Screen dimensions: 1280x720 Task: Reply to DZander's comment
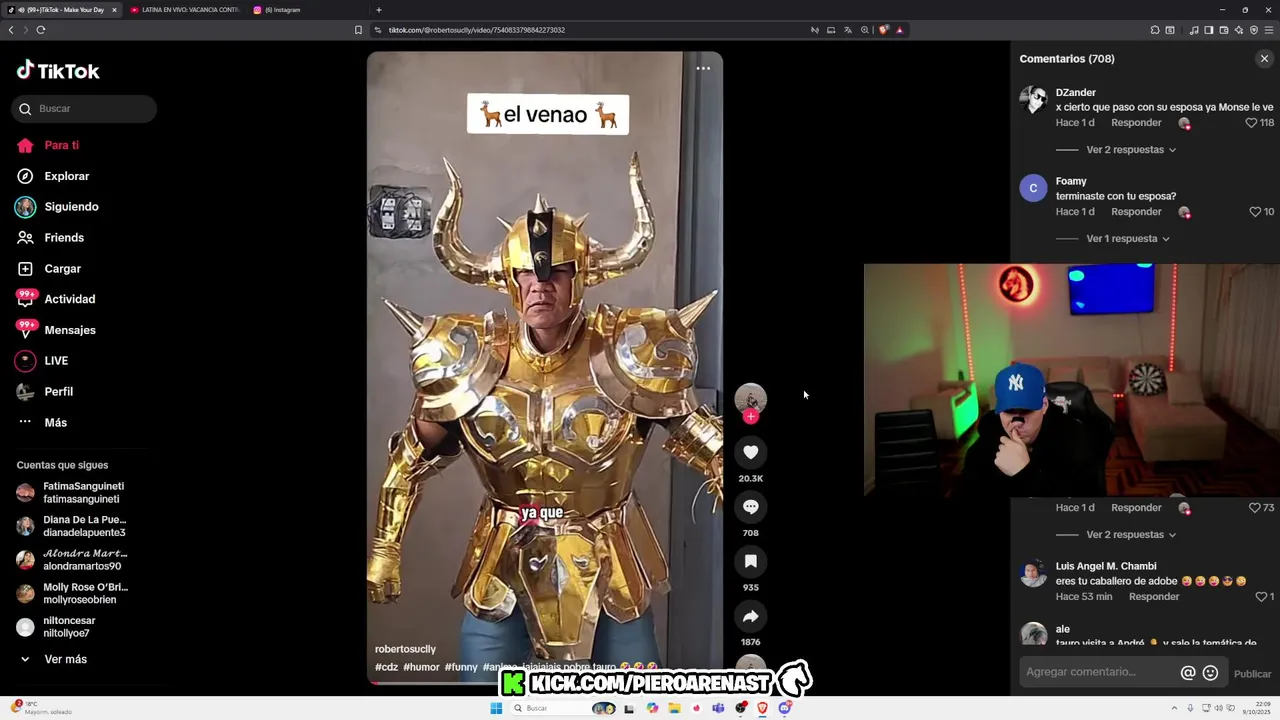click(x=1136, y=123)
